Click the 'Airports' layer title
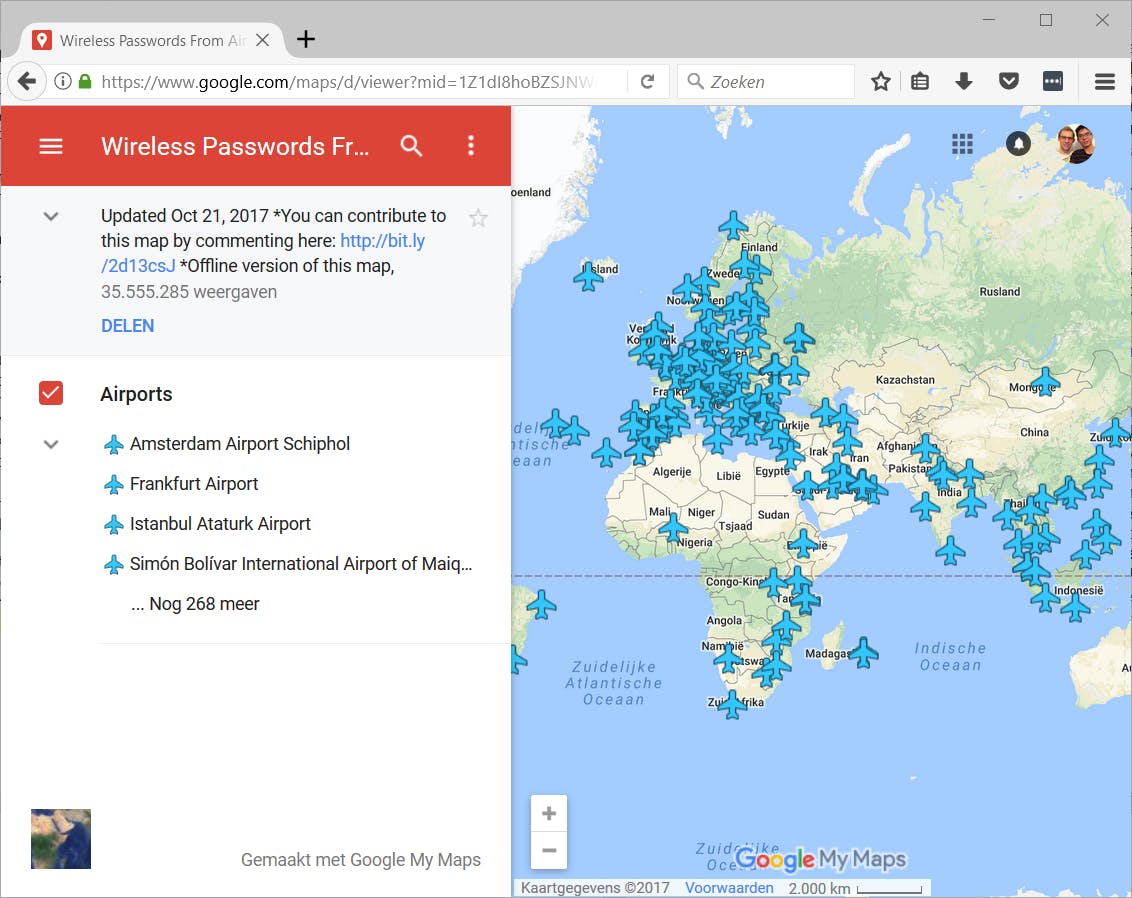The width and height of the screenshot is (1132, 898). (x=136, y=394)
